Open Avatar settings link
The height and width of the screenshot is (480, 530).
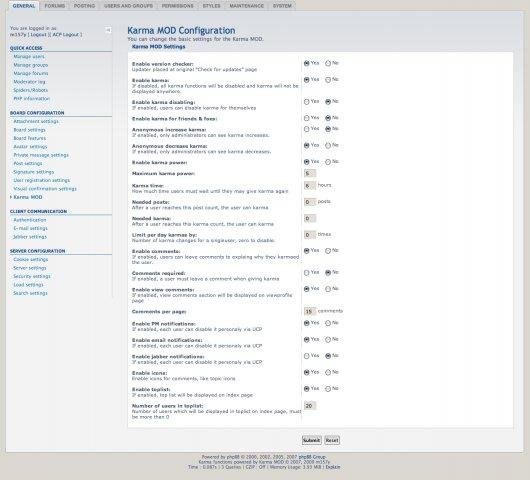click(30, 147)
